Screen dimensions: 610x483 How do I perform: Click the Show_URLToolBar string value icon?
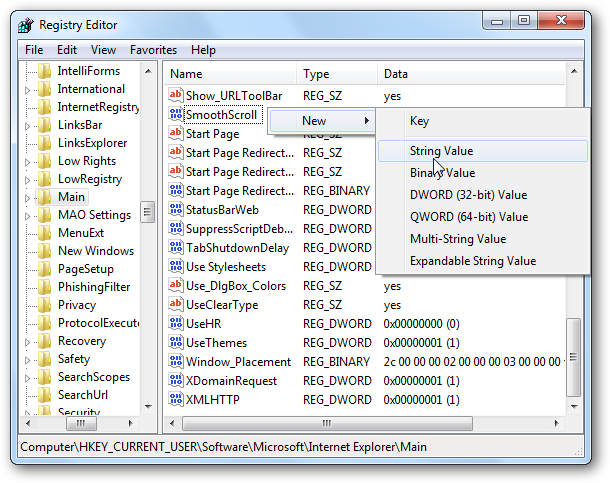176,96
